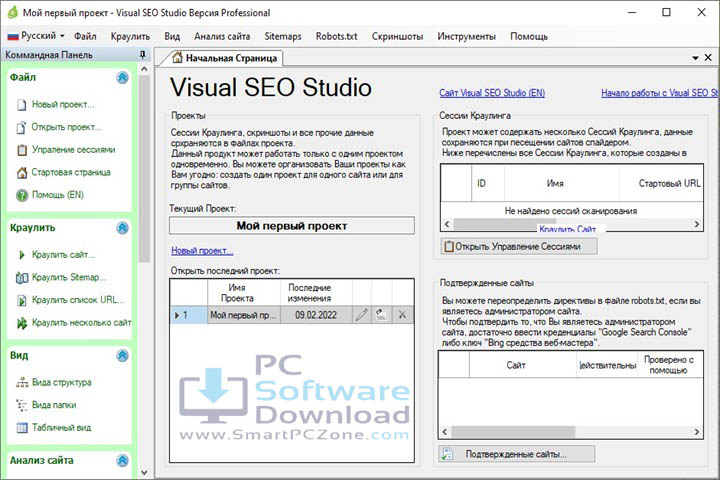Open the Скриншоты menu
The image size is (720, 480).
tap(397, 36)
